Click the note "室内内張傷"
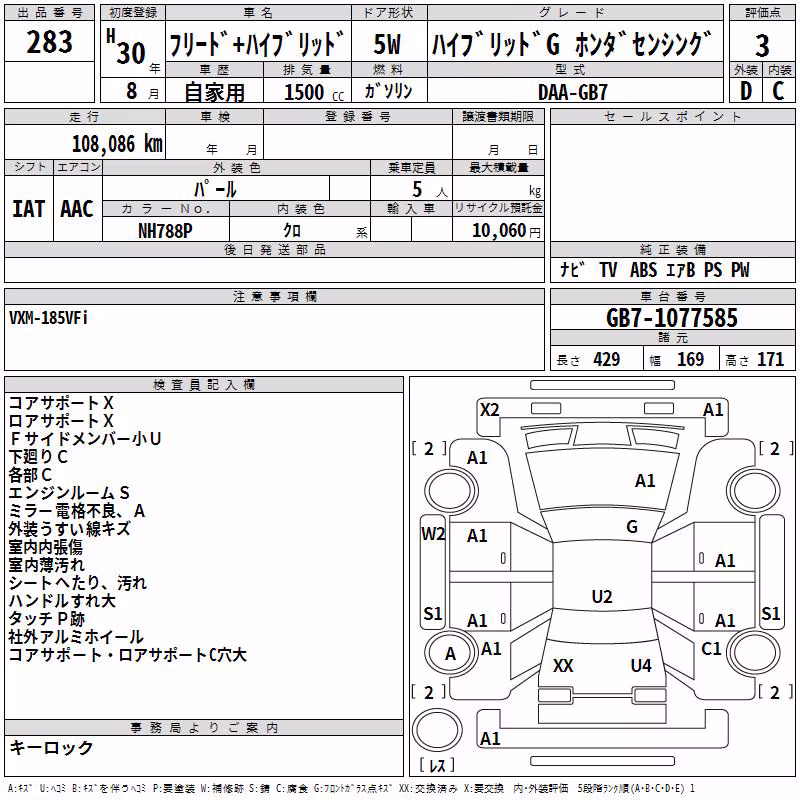Viewport: 800px width, 800px height. 45,546
